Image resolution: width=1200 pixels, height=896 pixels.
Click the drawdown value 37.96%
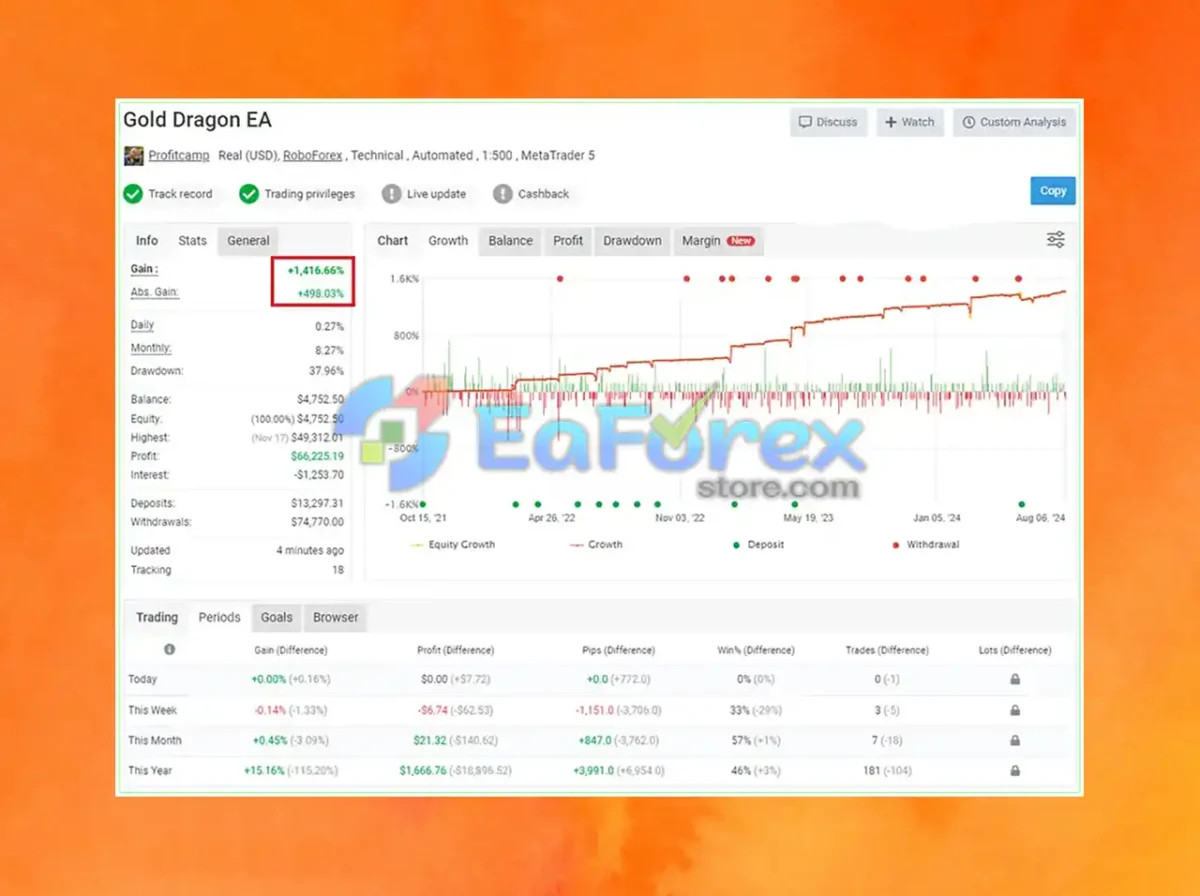tap(326, 372)
